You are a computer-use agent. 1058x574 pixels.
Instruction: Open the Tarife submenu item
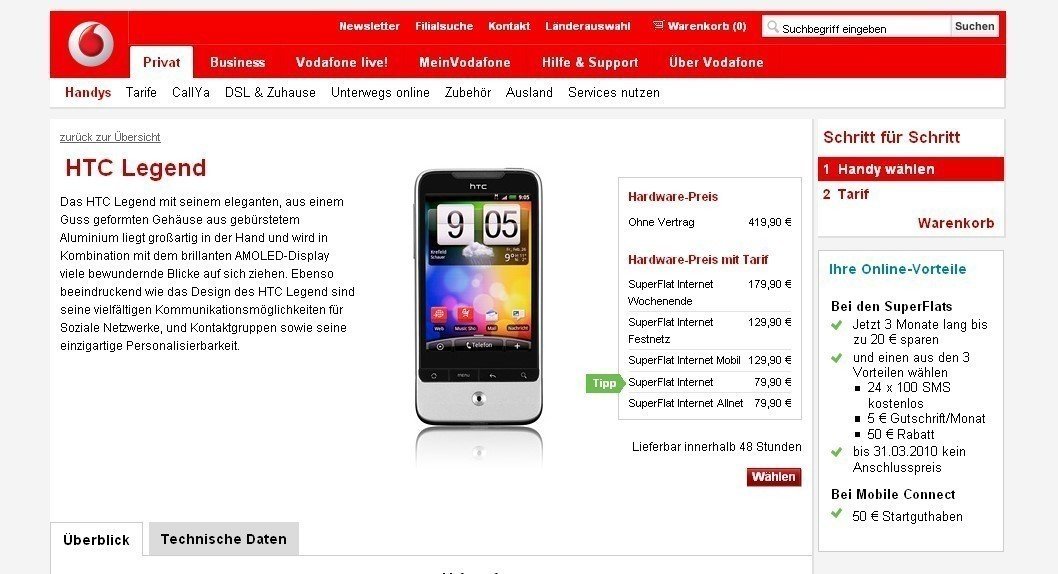click(x=141, y=92)
